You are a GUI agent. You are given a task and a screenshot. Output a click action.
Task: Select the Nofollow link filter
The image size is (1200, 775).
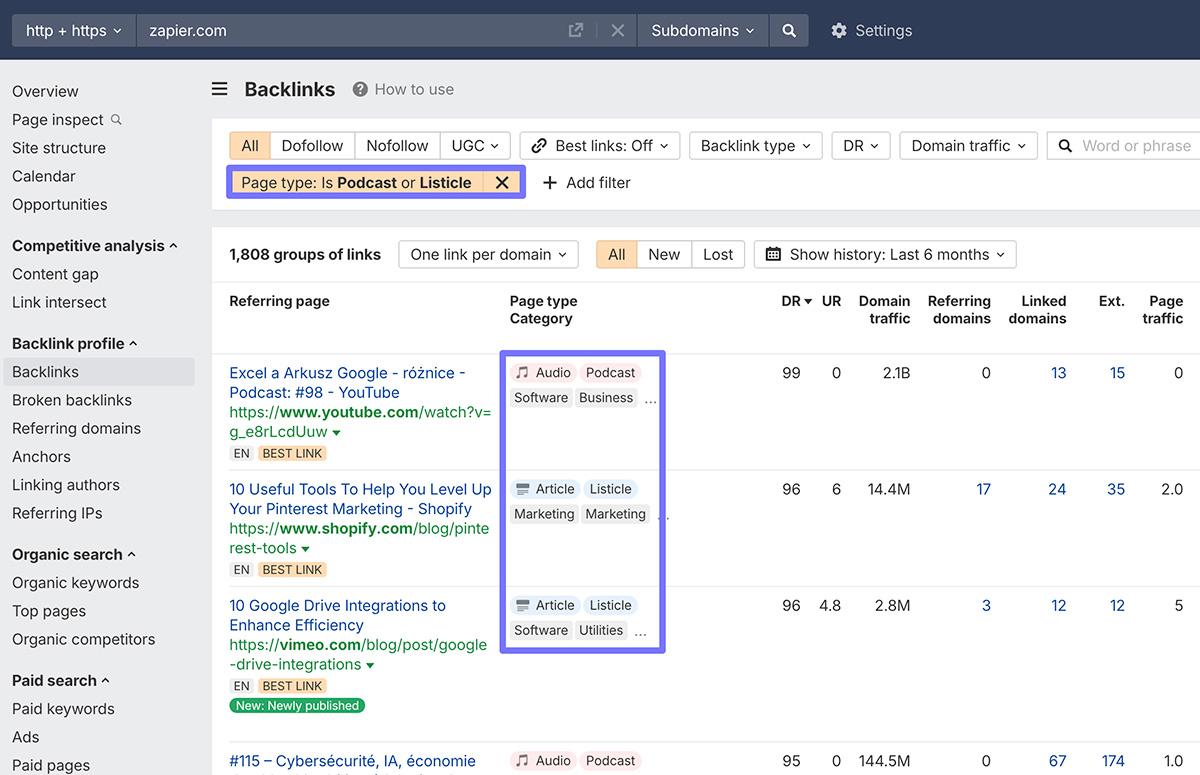click(x=397, y=146)
